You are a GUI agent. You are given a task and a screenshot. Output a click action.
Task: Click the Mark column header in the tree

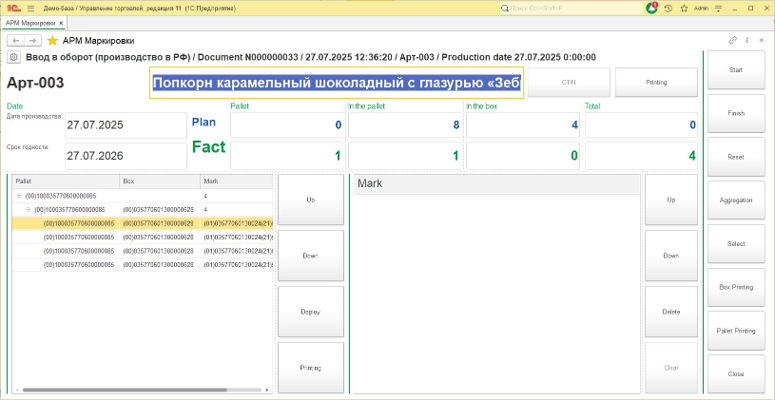click(x=236, y=181)
